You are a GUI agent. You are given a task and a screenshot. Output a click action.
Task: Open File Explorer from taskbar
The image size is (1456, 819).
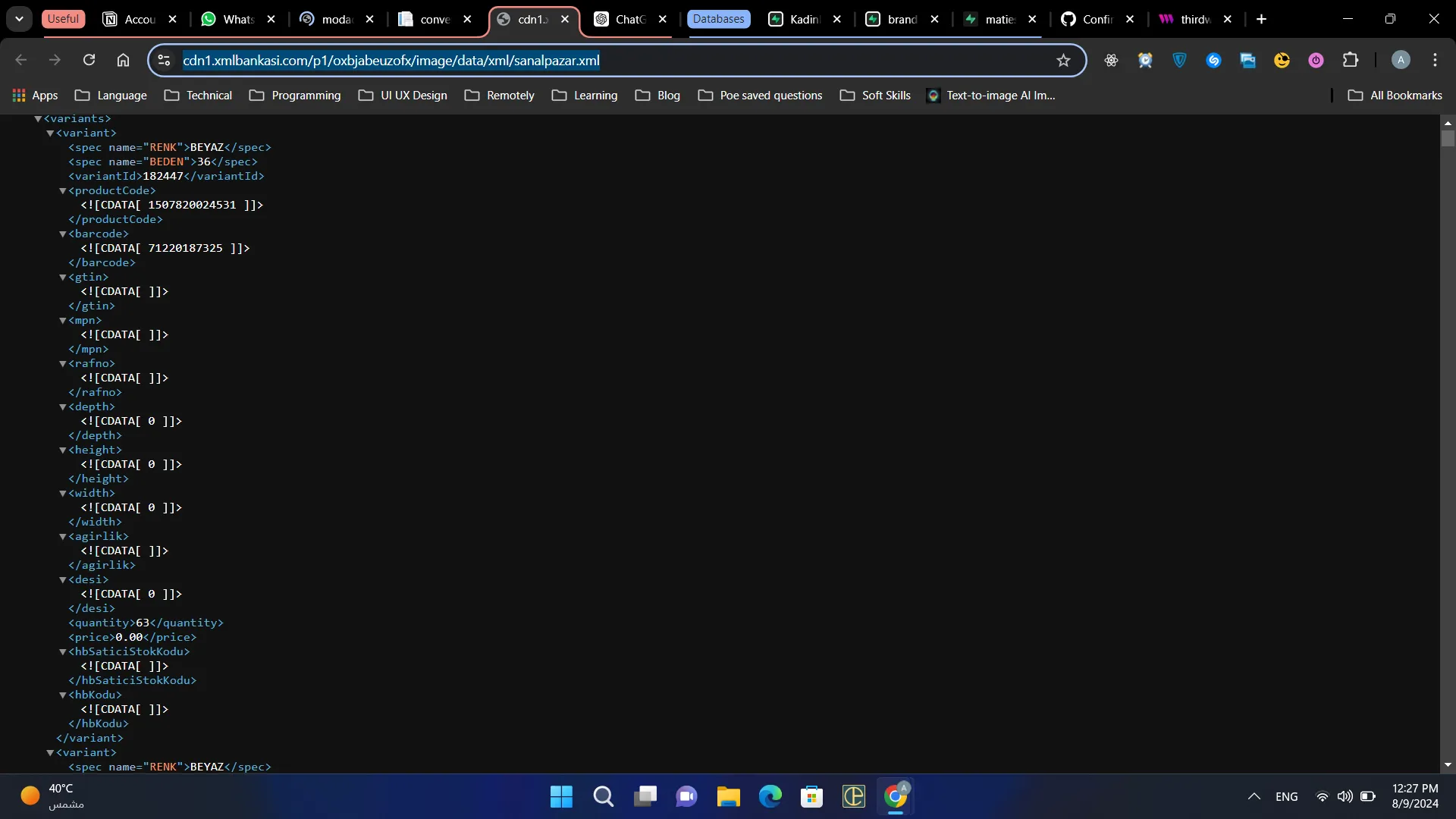[728, 796]
